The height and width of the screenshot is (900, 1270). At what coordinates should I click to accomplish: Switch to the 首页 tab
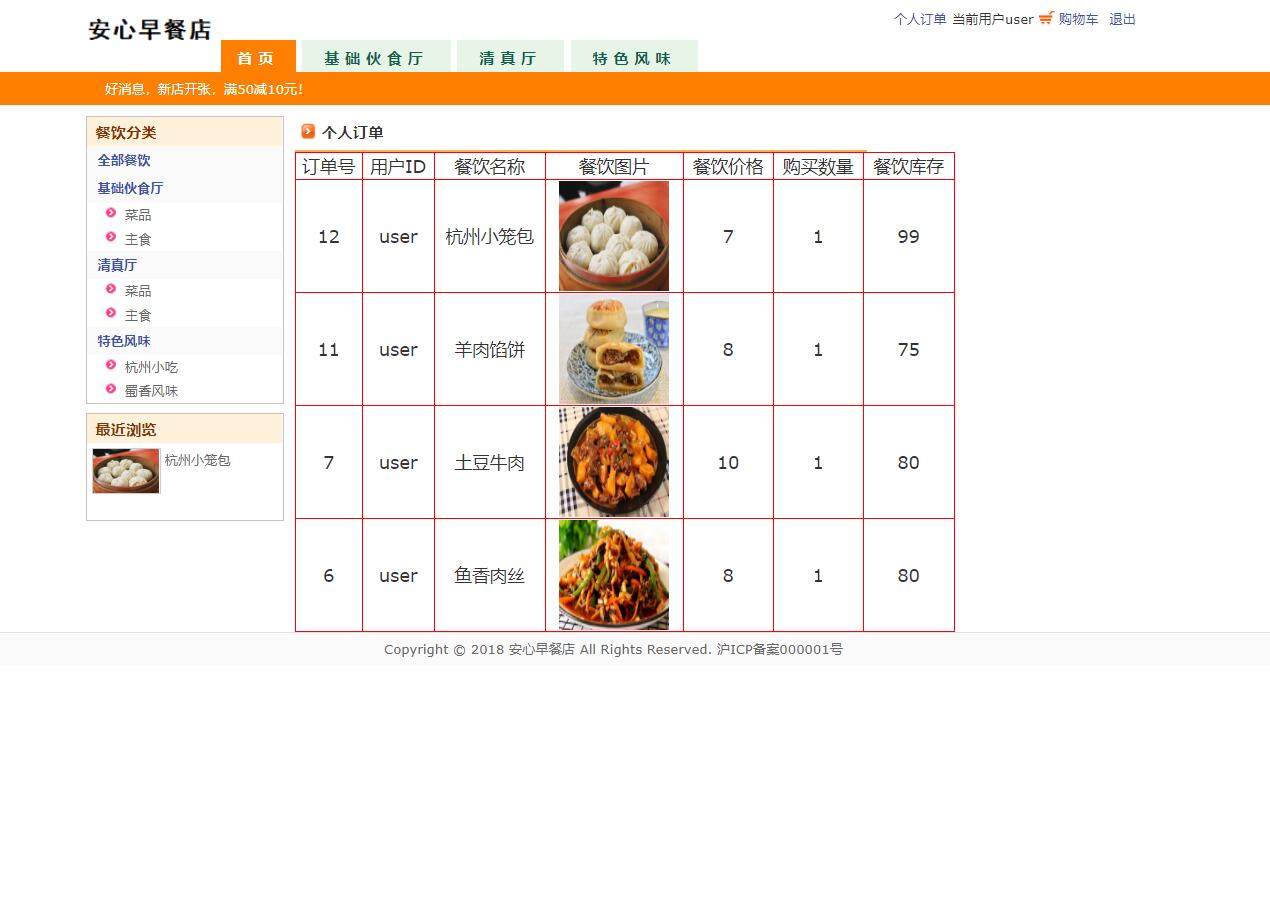pyautogui.click(x=257, y=57)
